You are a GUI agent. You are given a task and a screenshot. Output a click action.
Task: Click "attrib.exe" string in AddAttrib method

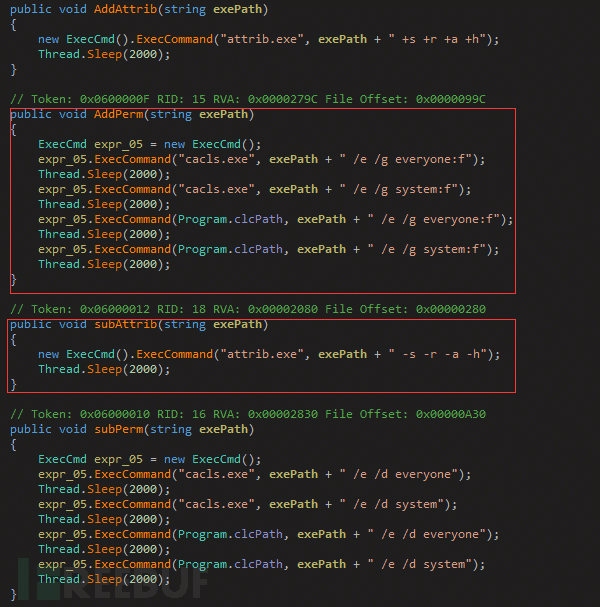(x=262, y=39)
